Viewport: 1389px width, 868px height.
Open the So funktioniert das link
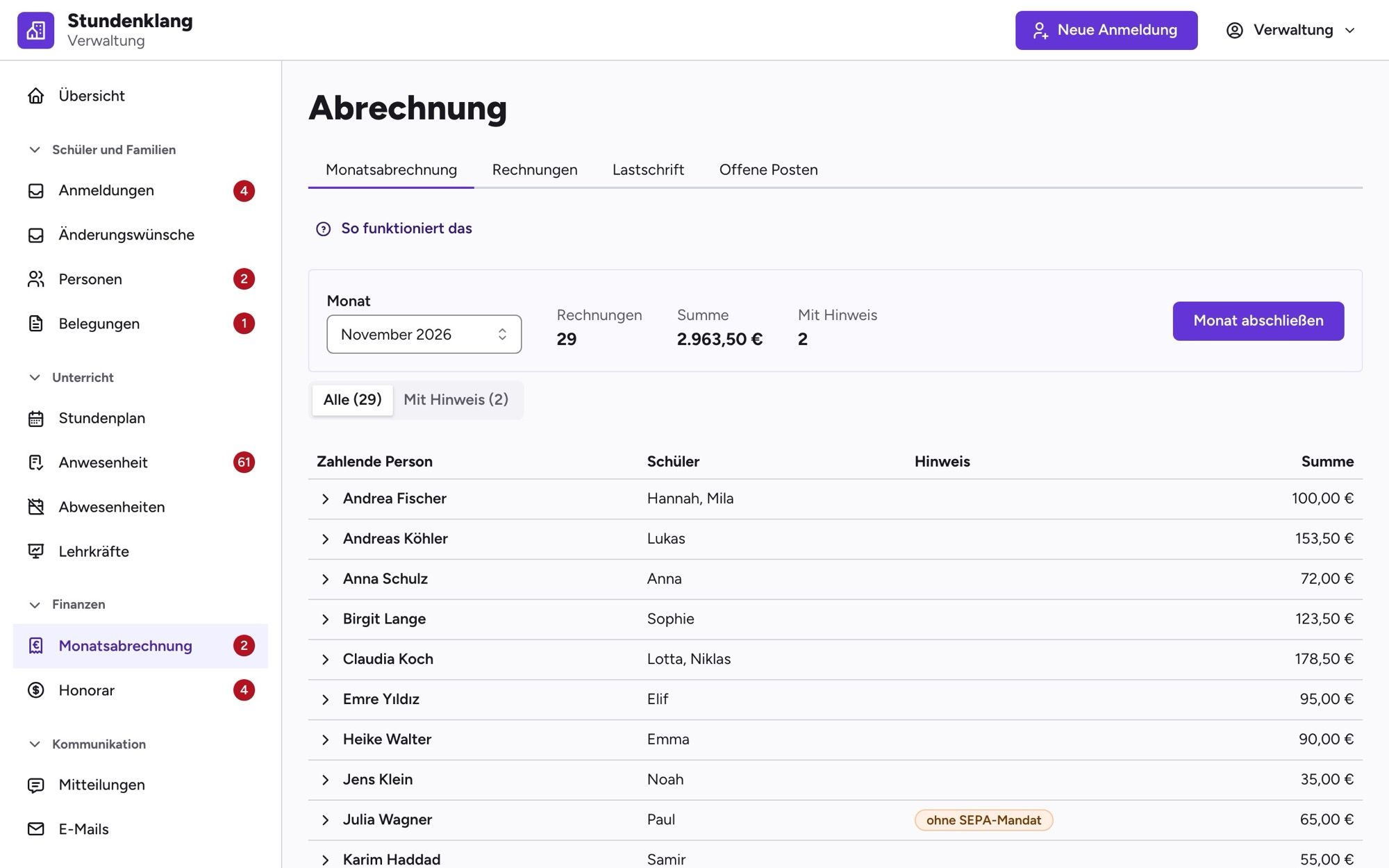(406, 228)
